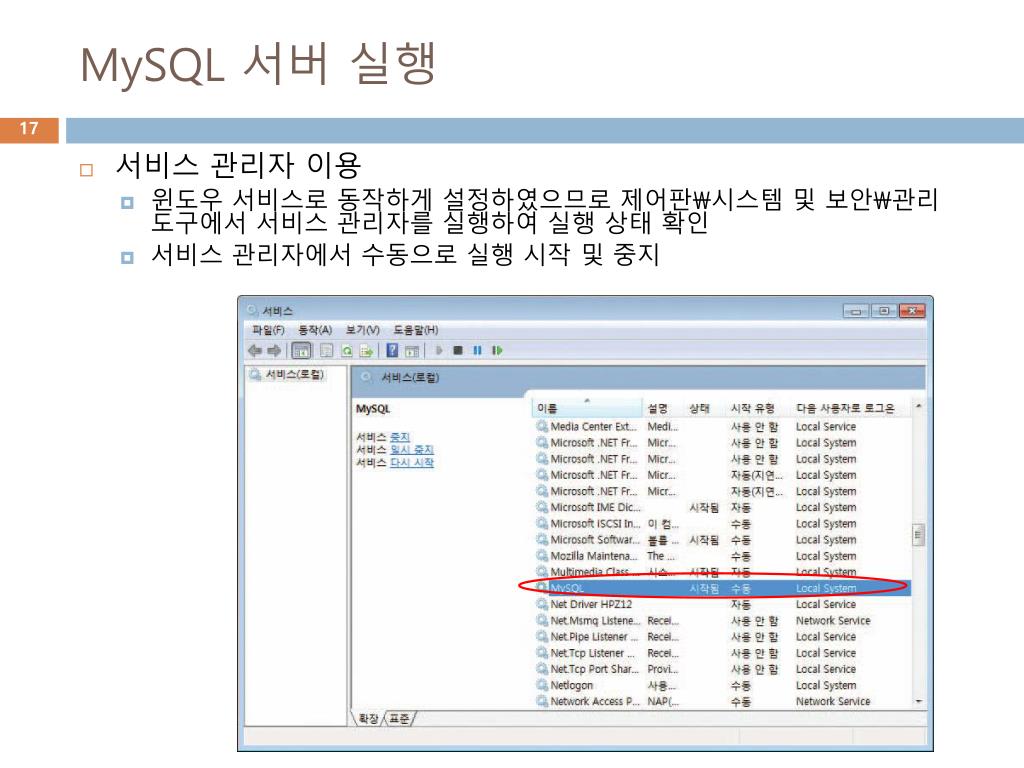Click the Forward arrow in Services toolbar
This screenshot has height=768, width=1024.
274,351
